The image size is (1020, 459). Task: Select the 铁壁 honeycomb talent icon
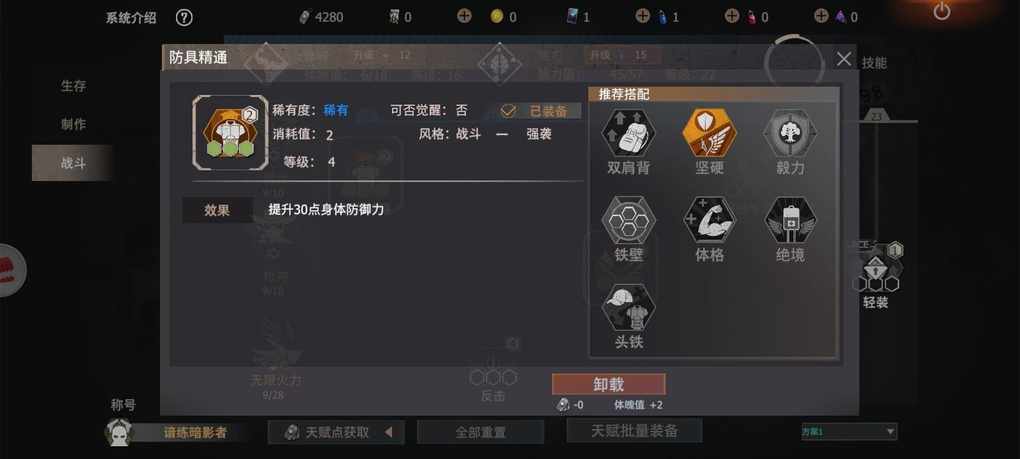[628, 220]
